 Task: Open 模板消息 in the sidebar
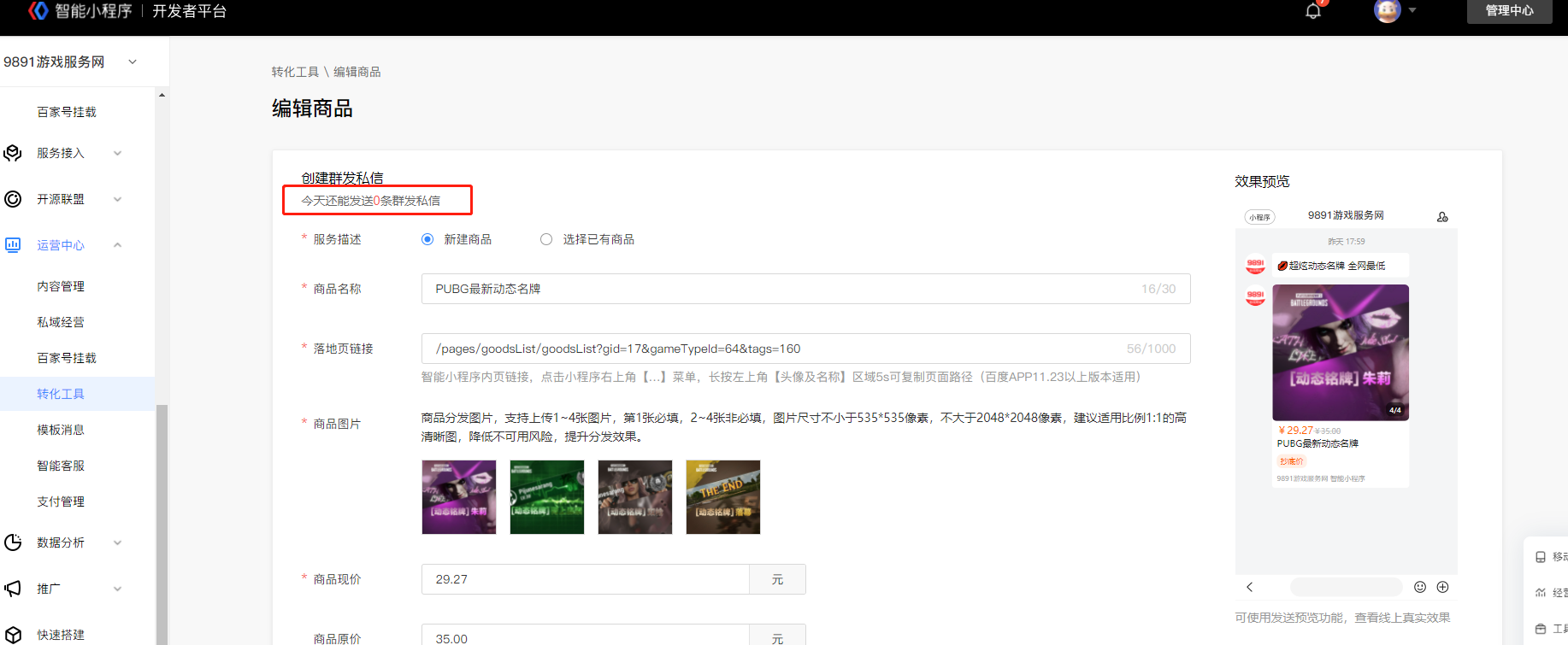tap(61, 430)
